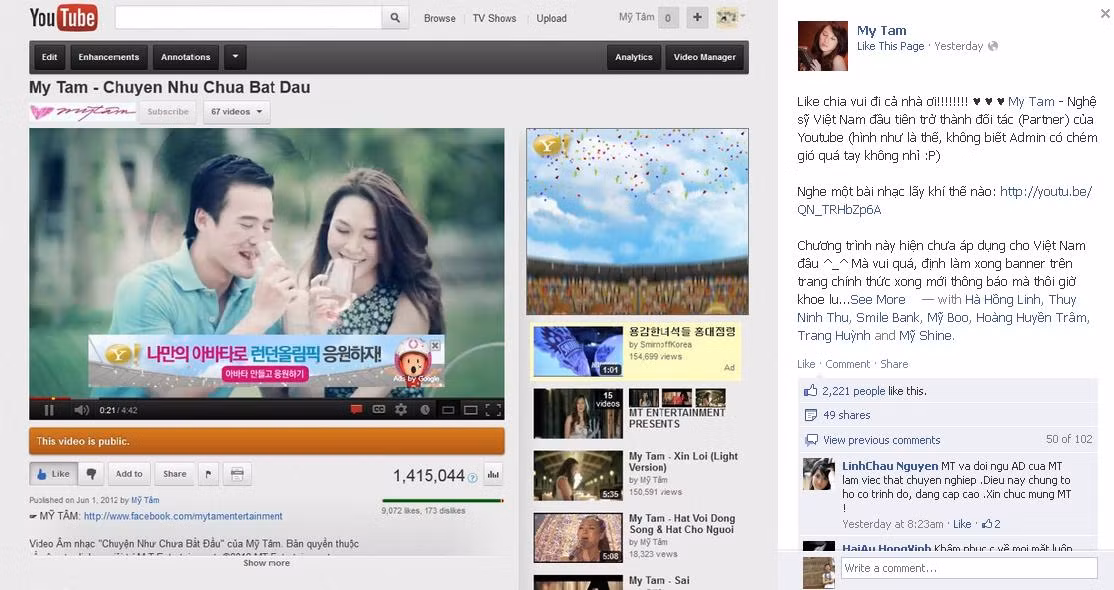Click Share under the Facebook post
The height and width of the screenshot is (590, 1114).
894,364
